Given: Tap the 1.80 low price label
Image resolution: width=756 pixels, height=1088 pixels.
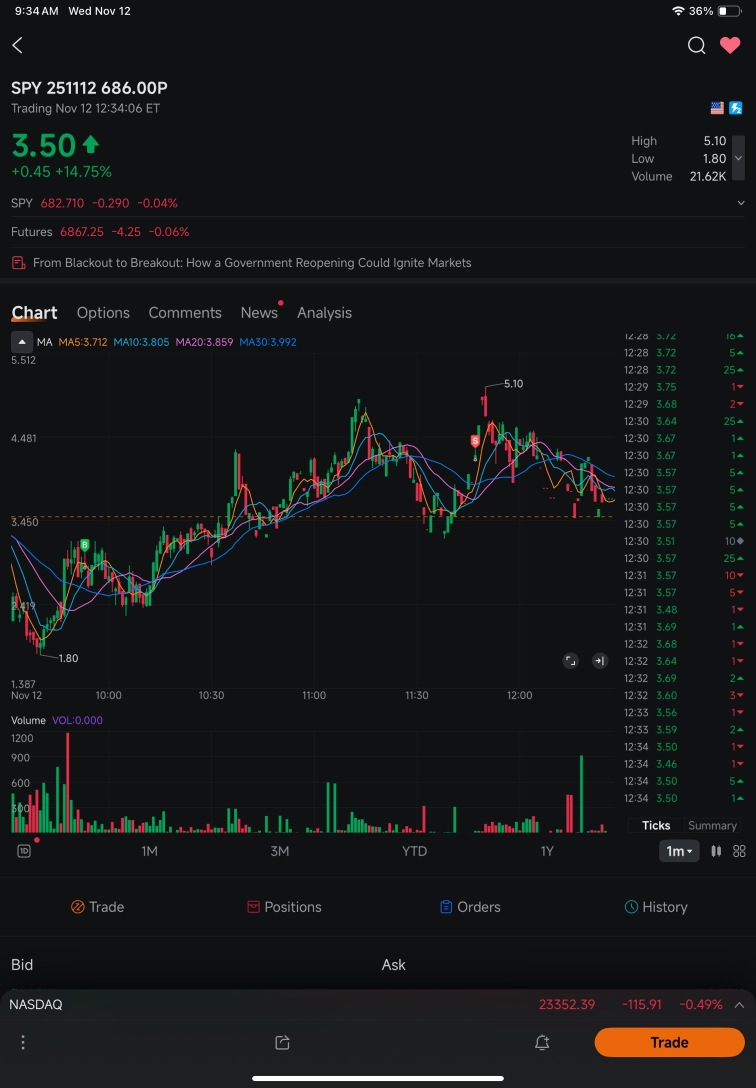Looking at the screenshot, I should point(68,658).
